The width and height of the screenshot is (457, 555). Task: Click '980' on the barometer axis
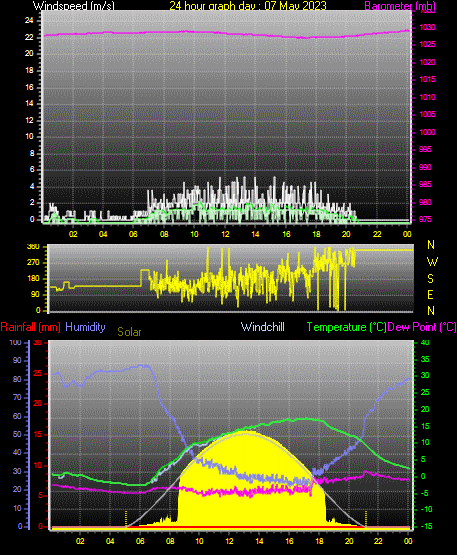coord(425,202)
